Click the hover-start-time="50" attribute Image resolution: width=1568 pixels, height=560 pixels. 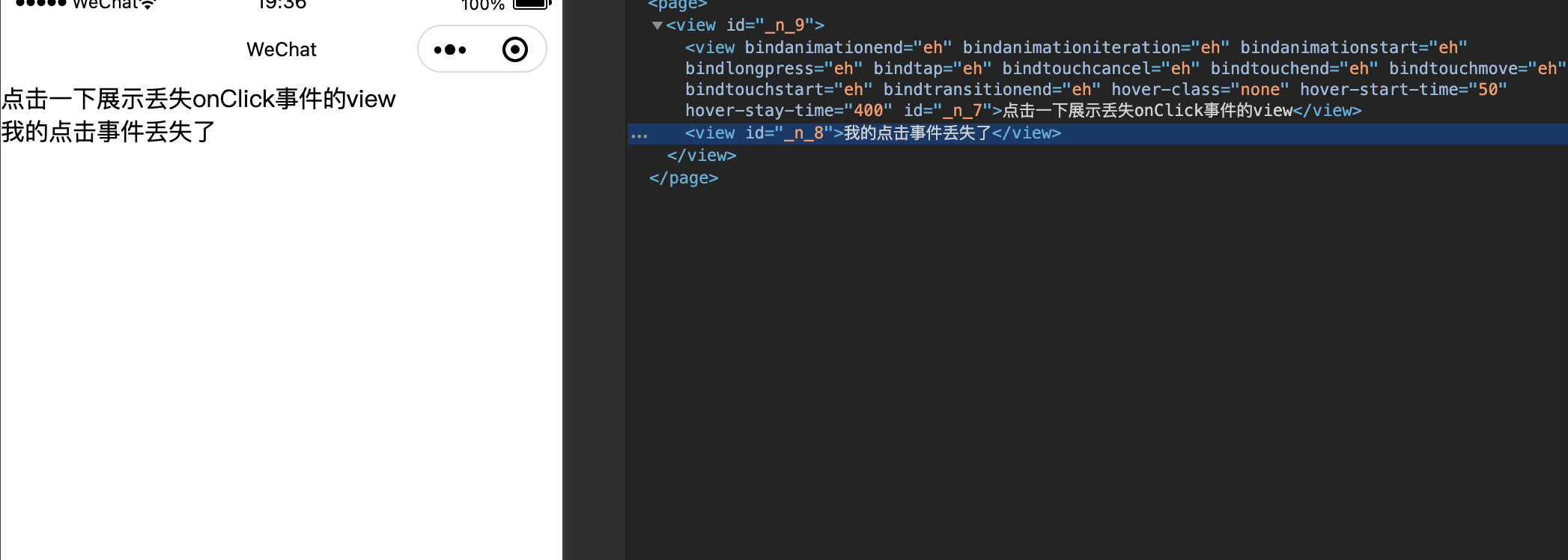(1403, 90)
